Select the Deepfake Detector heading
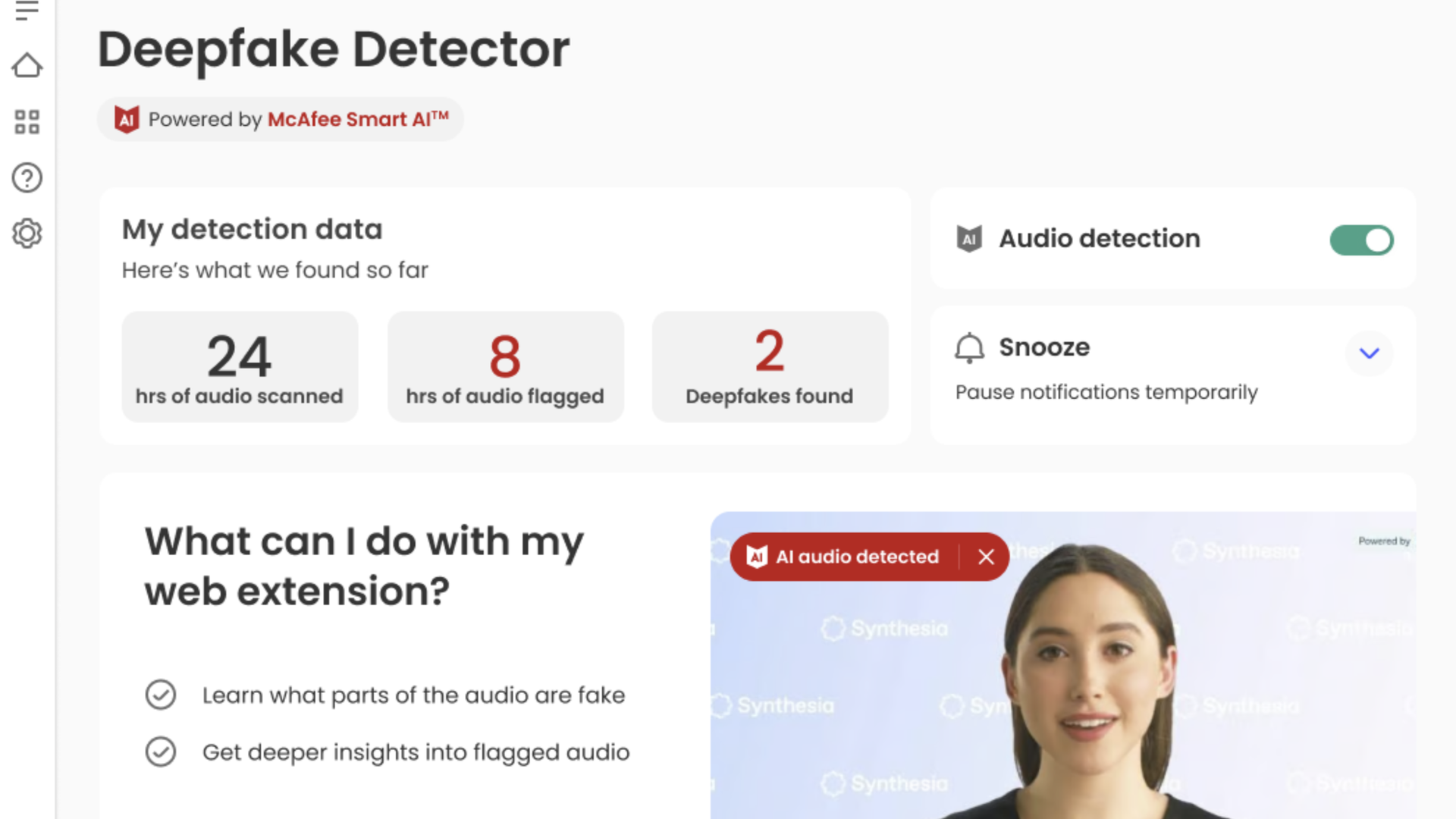Image resolution: width=1456 pixels, height=819 pixels. 334,49
